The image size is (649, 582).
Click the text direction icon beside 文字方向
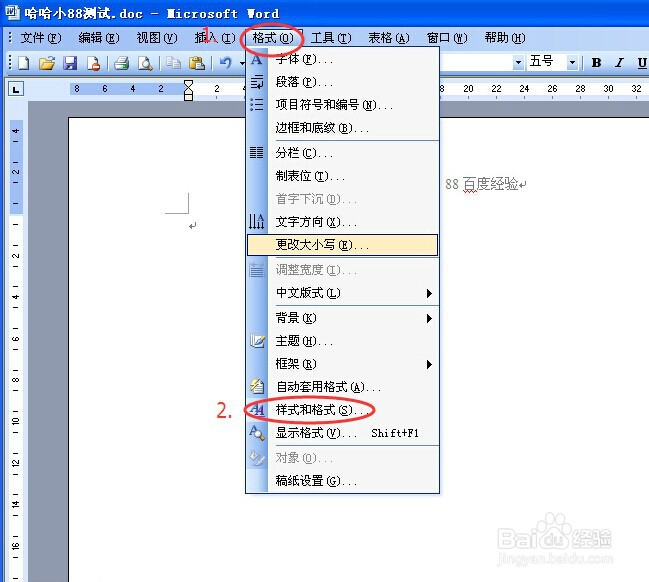tap(257, 221)
